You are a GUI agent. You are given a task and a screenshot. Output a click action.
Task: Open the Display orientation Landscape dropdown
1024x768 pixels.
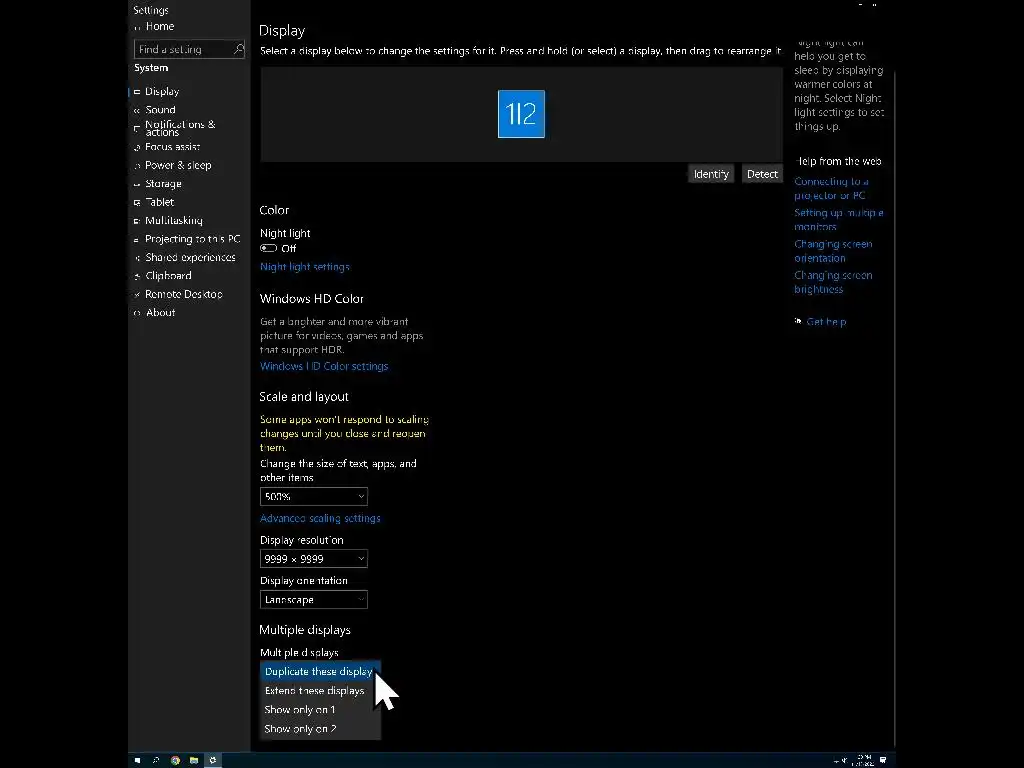click(x=313, y=600)
